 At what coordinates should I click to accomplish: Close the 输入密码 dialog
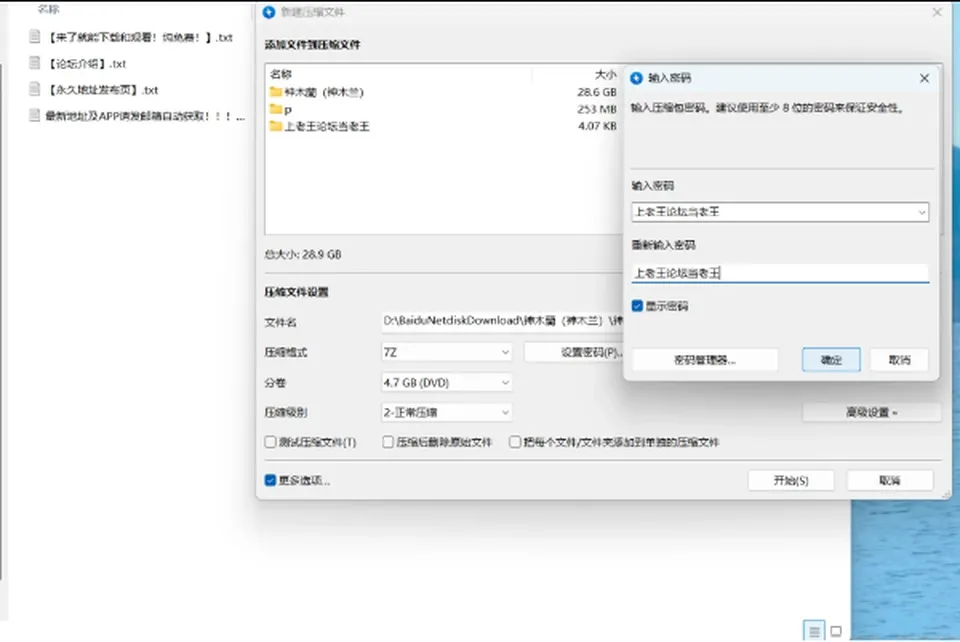[924, 78]
